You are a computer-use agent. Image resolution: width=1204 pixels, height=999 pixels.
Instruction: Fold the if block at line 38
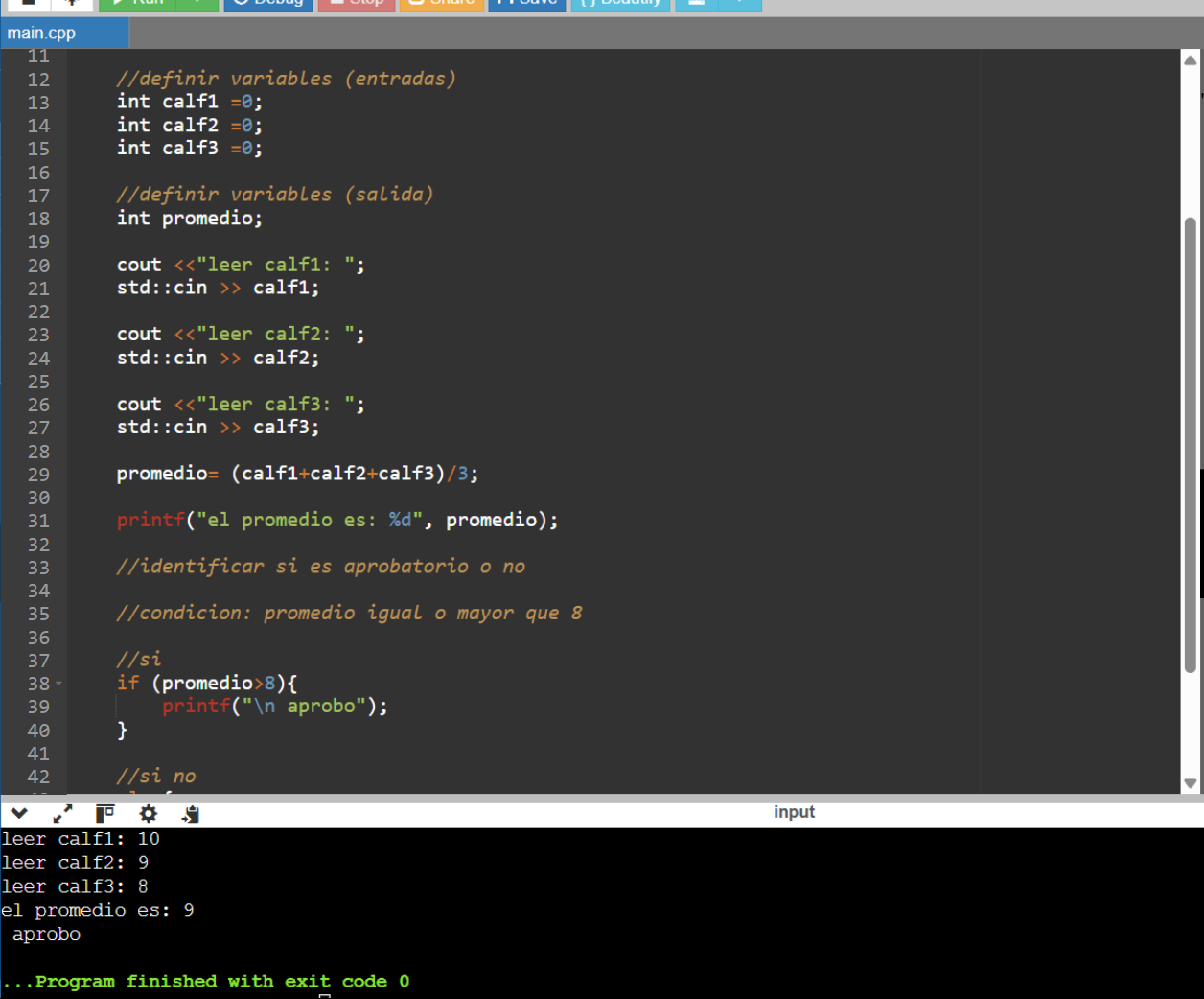coord(58,684)
